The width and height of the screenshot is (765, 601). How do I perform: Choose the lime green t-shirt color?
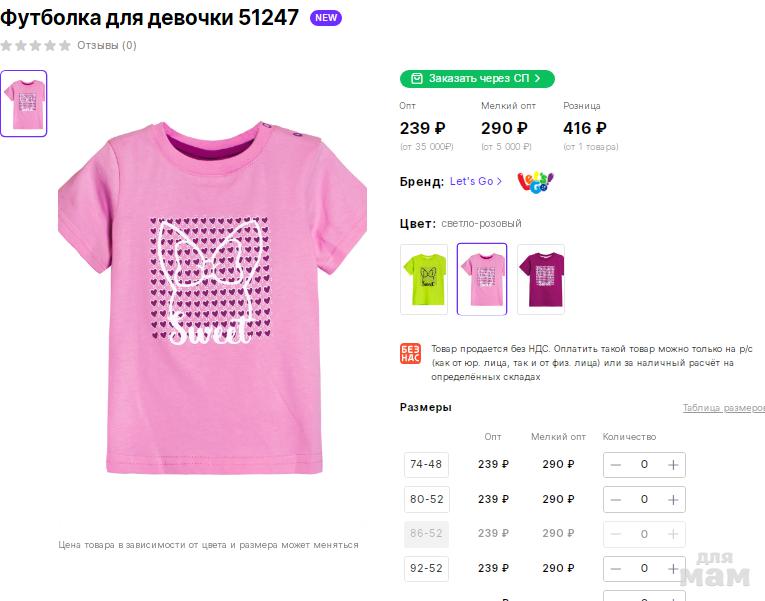[424, 279]
